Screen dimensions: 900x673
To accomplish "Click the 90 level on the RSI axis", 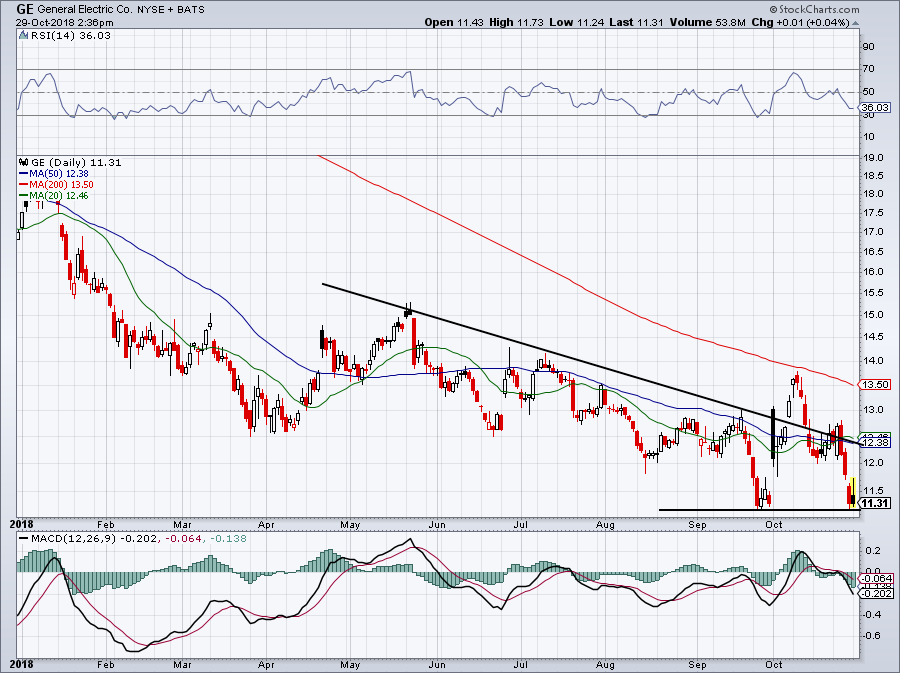I will [x=868, y=46].
